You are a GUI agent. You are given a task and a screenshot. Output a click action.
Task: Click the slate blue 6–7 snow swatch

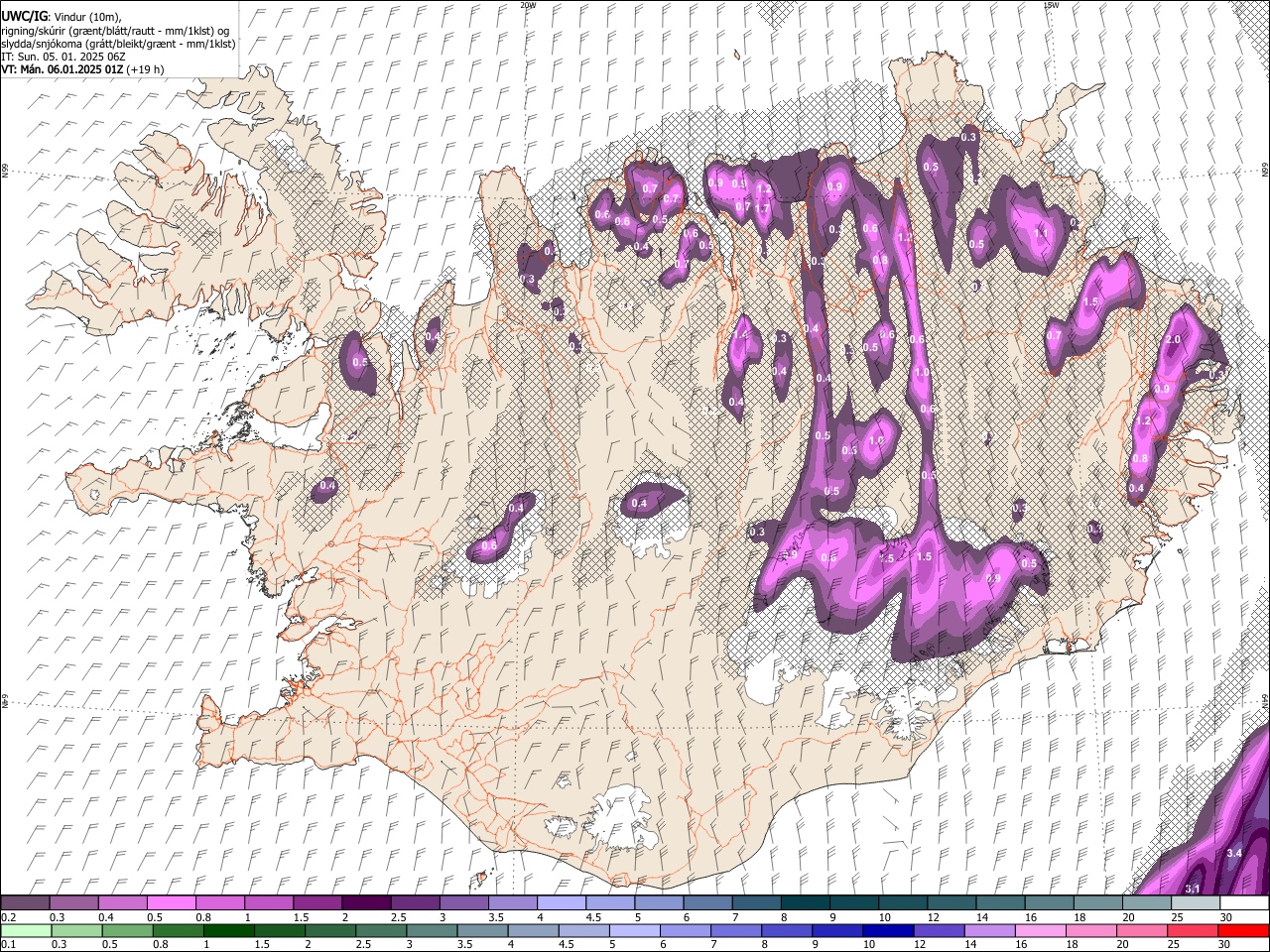(x=707, y=903)
